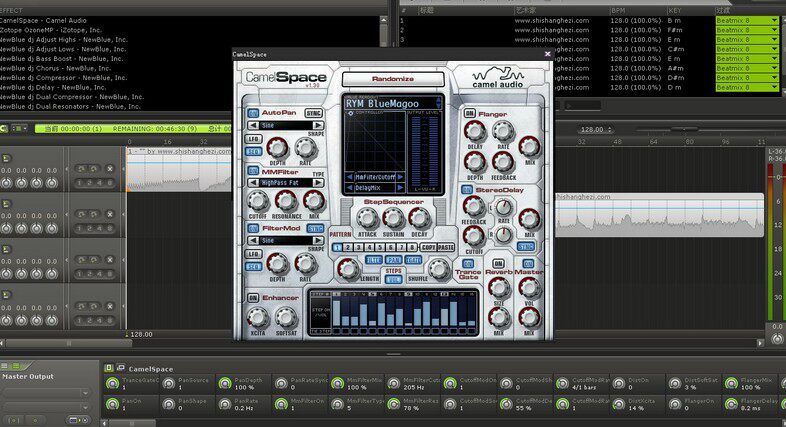The height and width of the screenshot is (427, 786).
Task: Close the CamelSpace plugin window
Action: pos(547,54)
